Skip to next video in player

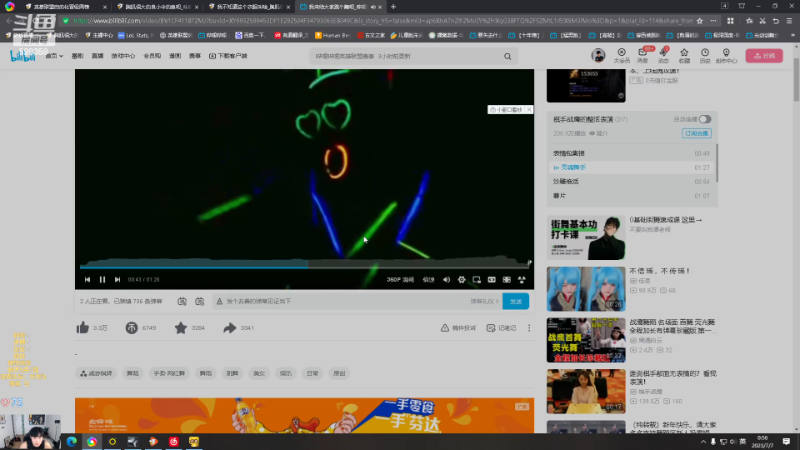tap(117, 280)
